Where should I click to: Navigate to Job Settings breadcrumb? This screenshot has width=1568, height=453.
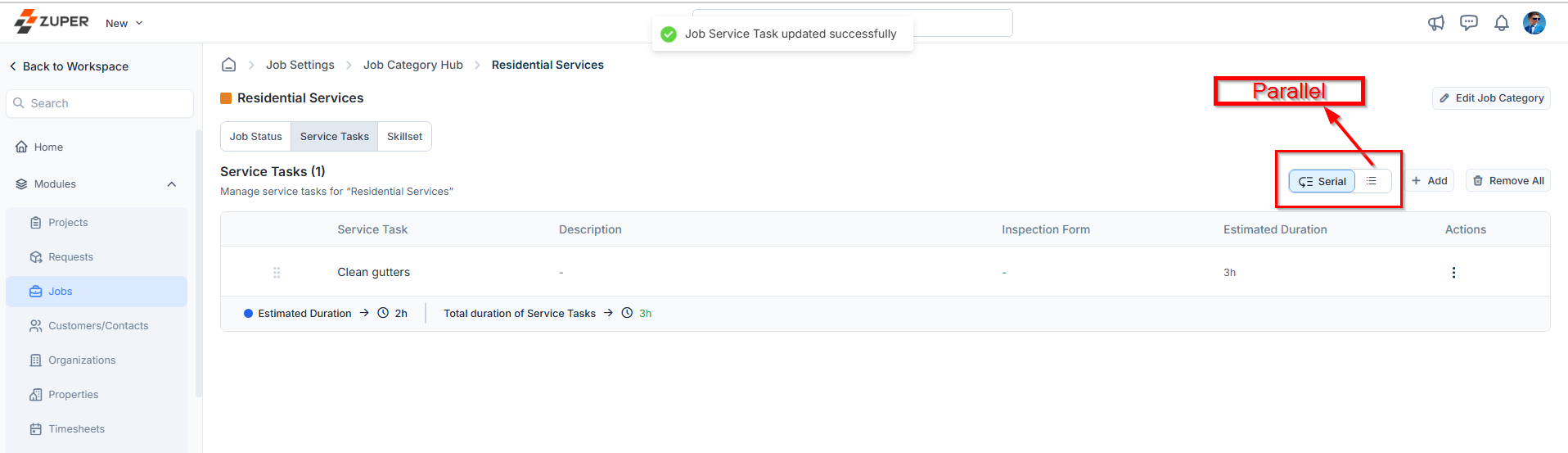click(x=300, y=65)
